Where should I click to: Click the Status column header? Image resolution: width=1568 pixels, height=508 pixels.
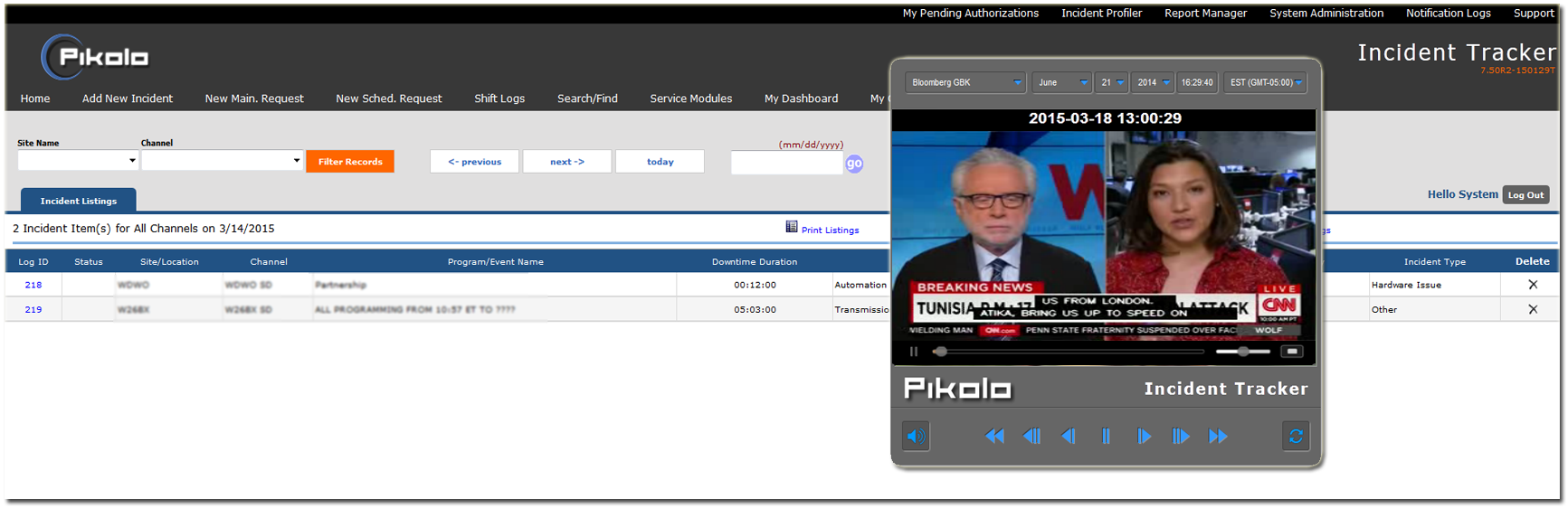(89, 262)
